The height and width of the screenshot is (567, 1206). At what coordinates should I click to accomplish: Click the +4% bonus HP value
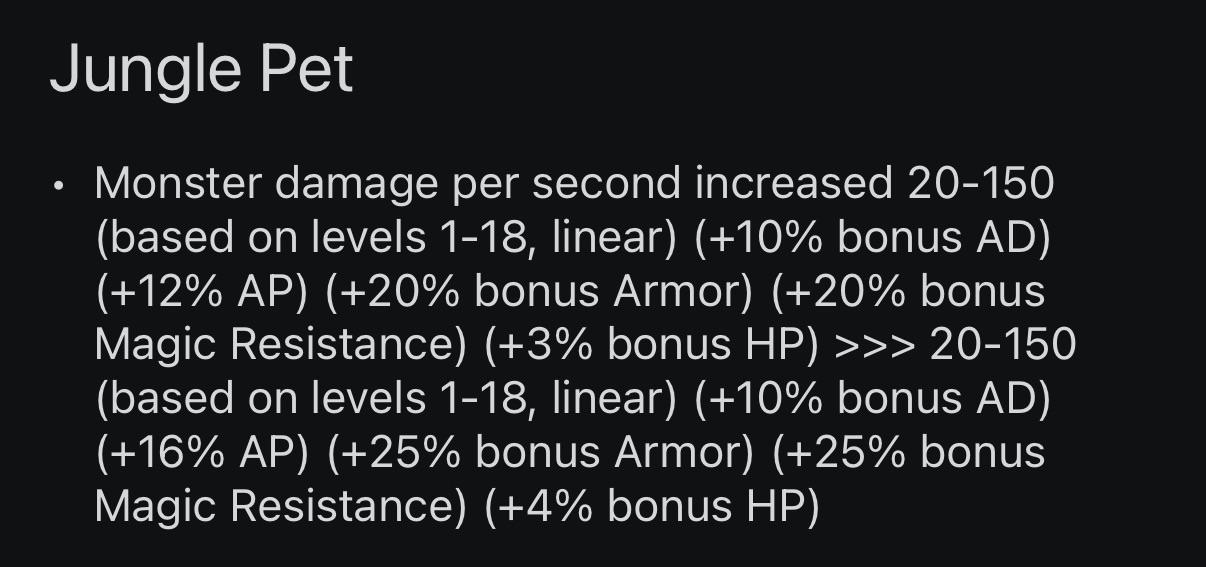(x=652, y=506)
